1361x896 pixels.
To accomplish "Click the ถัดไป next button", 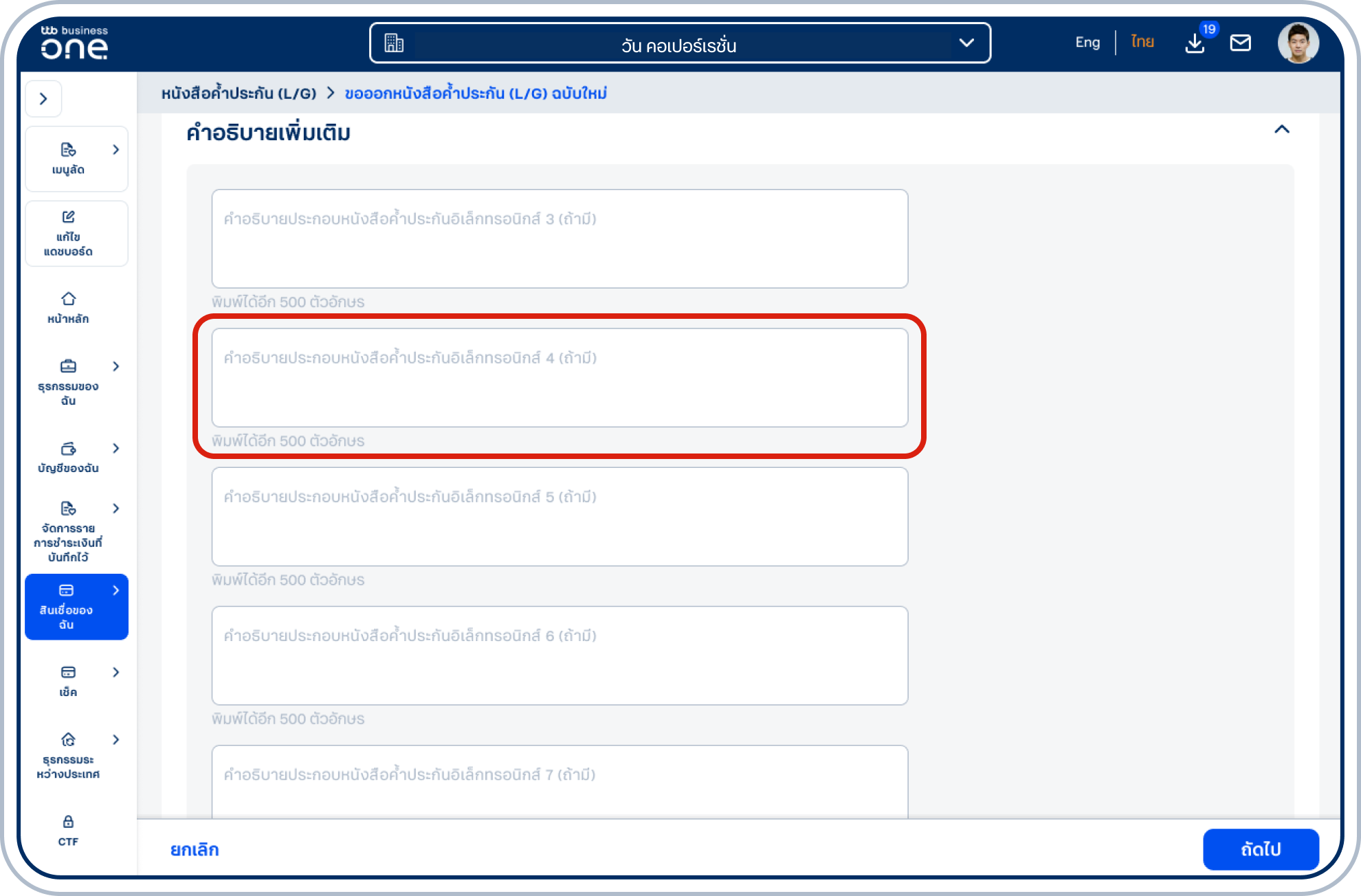I will coord(1260,849).
